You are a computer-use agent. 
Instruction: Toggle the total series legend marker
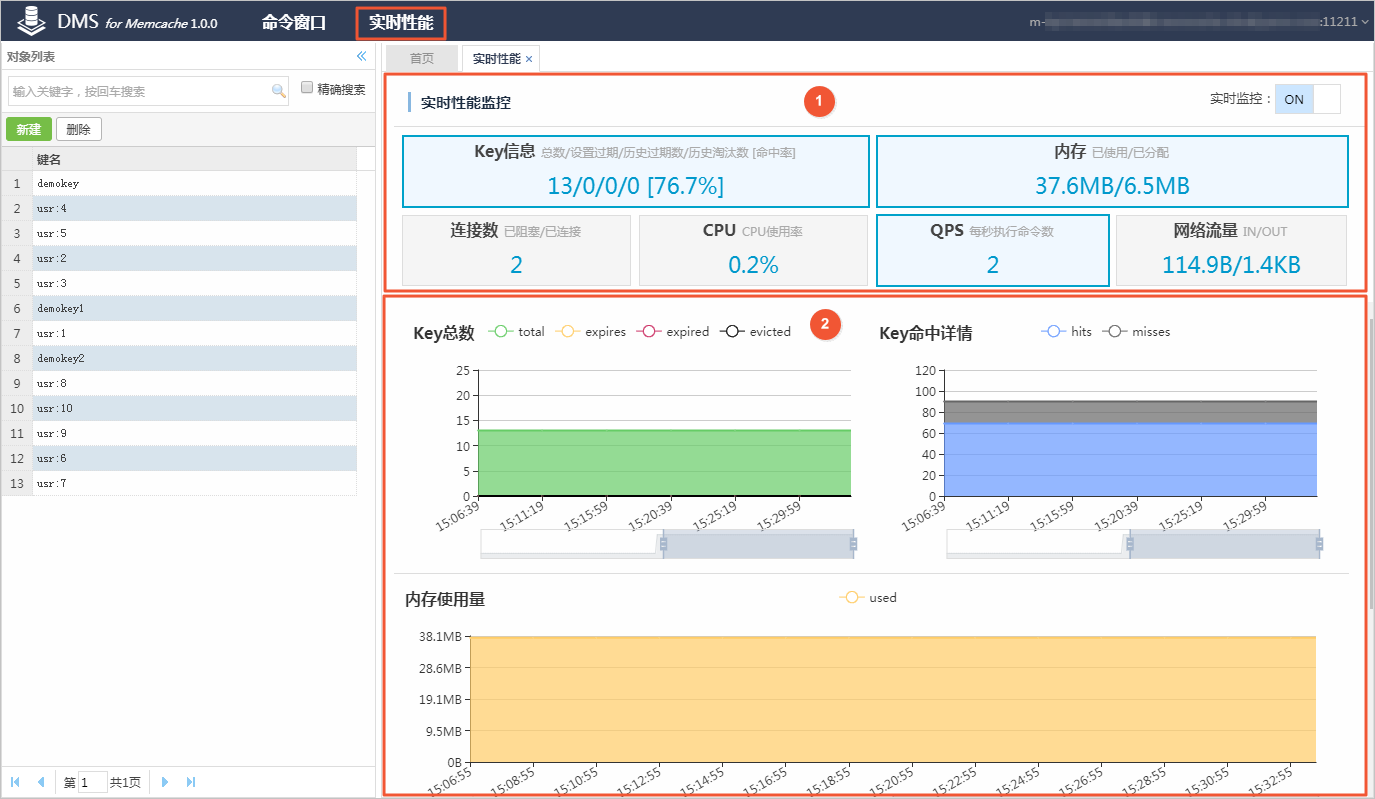tap(501, 332)
